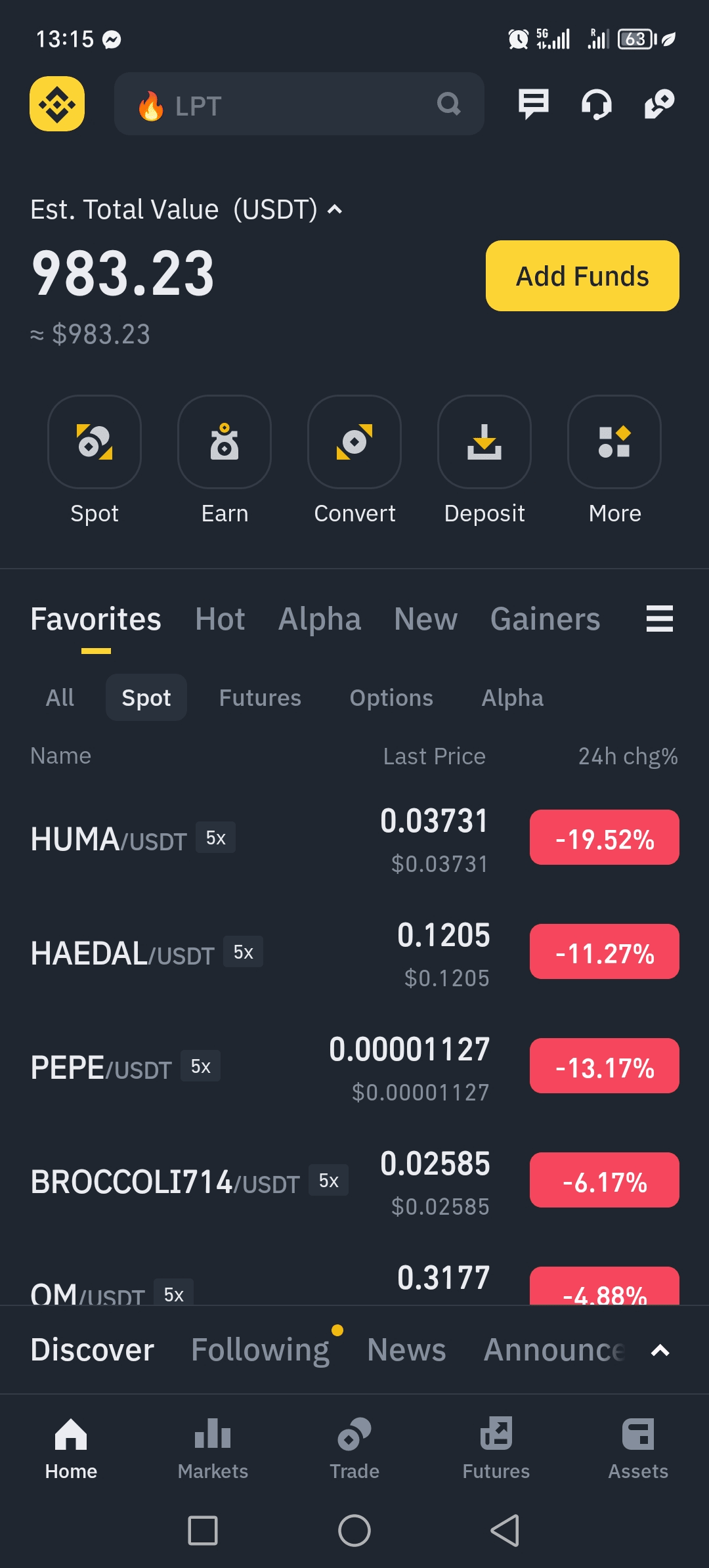Viewport: 709px width, 1568px height.
Task: Open the Spot shortcut icon
Action: click(95, 442)
